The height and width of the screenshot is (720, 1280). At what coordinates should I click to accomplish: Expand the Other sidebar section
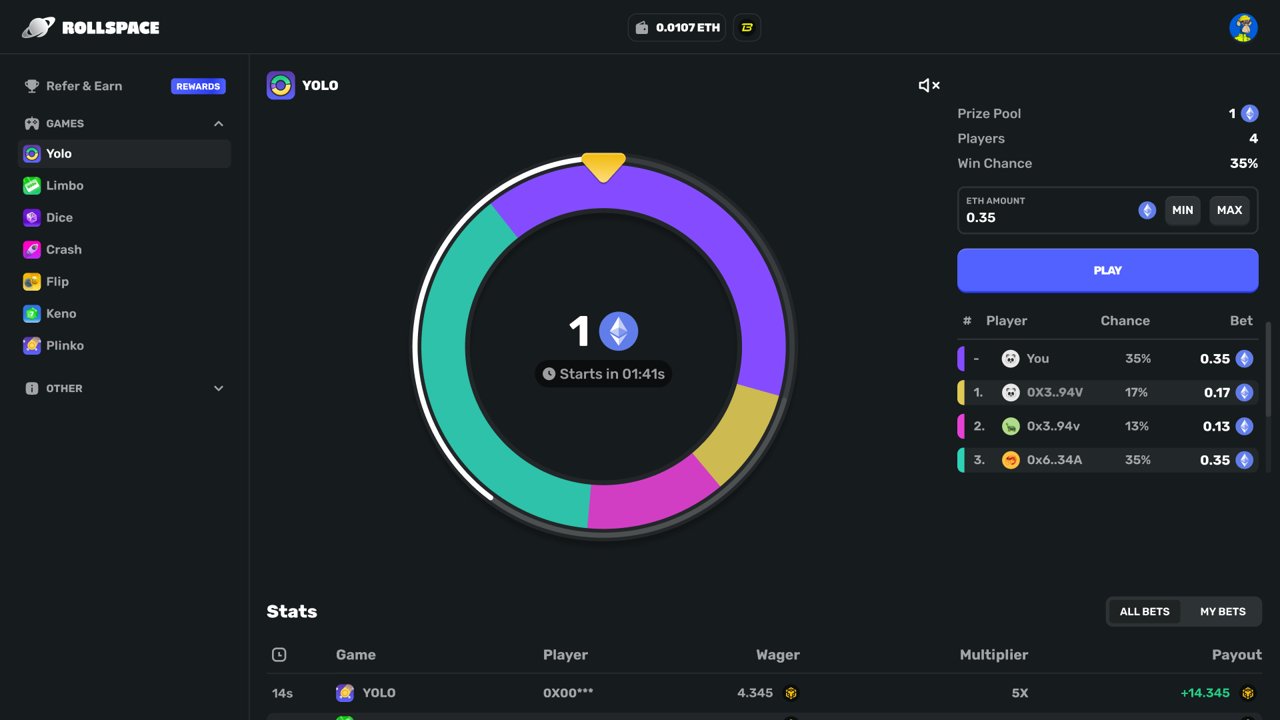218,388
